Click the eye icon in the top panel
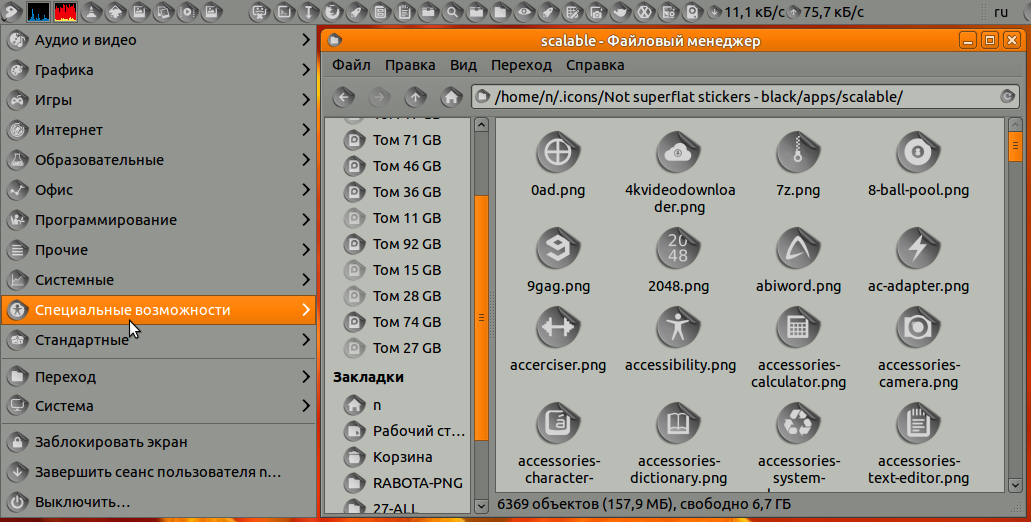This screenshot has width=1031, height=522. 524,11
